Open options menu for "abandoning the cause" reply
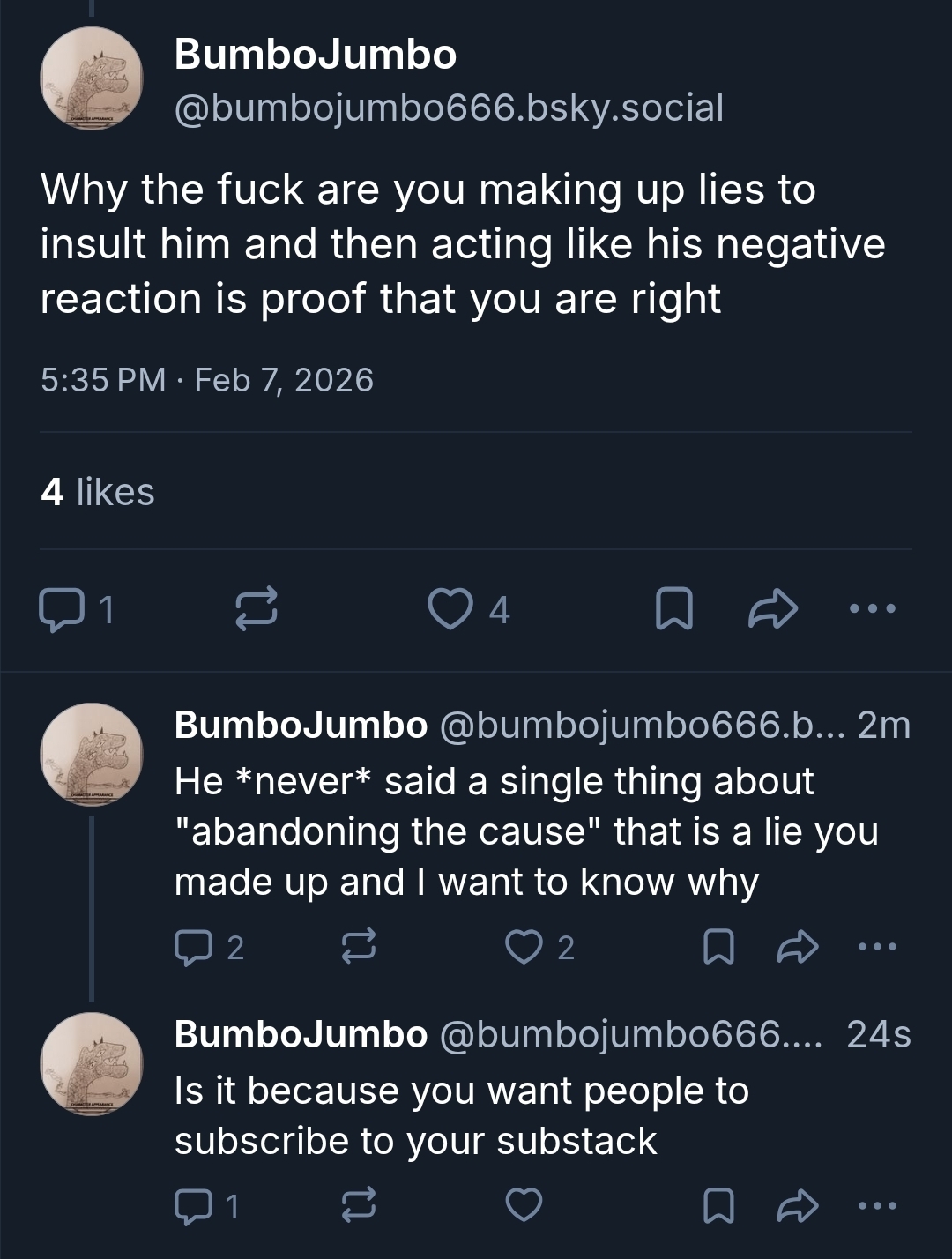 [878, 947]
